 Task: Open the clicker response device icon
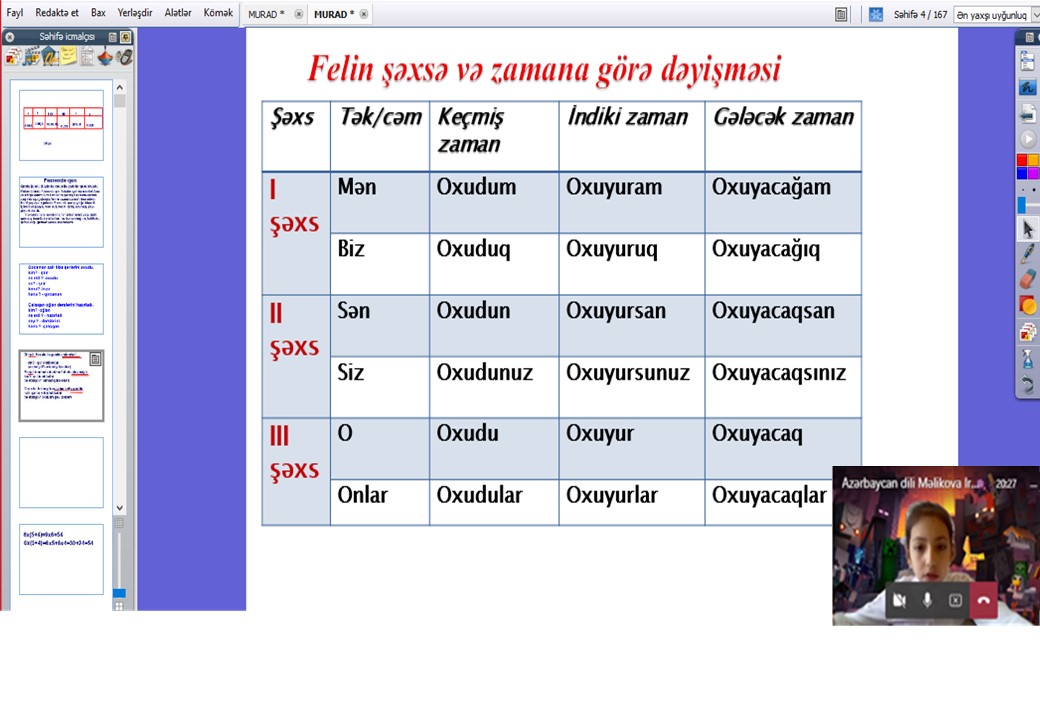pos(124,58)
